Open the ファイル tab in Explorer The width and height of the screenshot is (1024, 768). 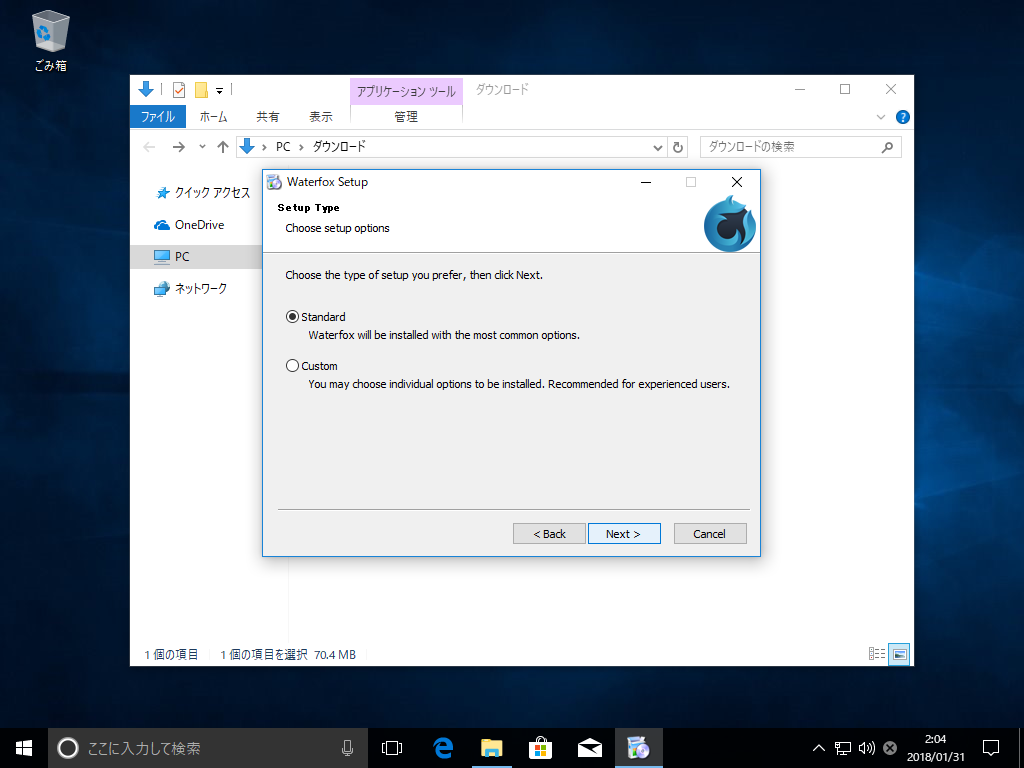(158, 117)
